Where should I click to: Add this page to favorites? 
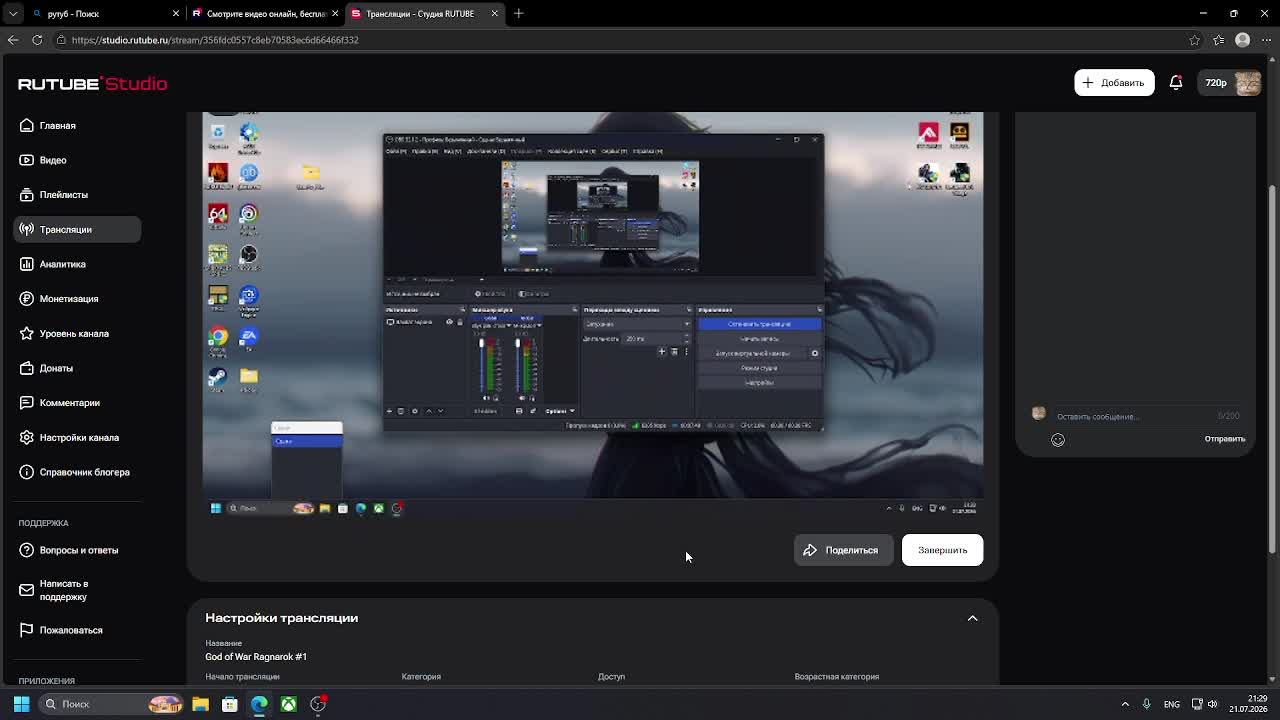1194,40
